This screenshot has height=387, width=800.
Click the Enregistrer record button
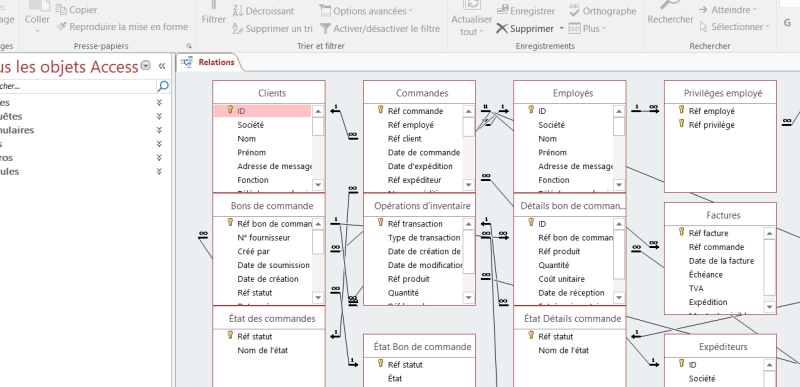click(x=526, y=11)
